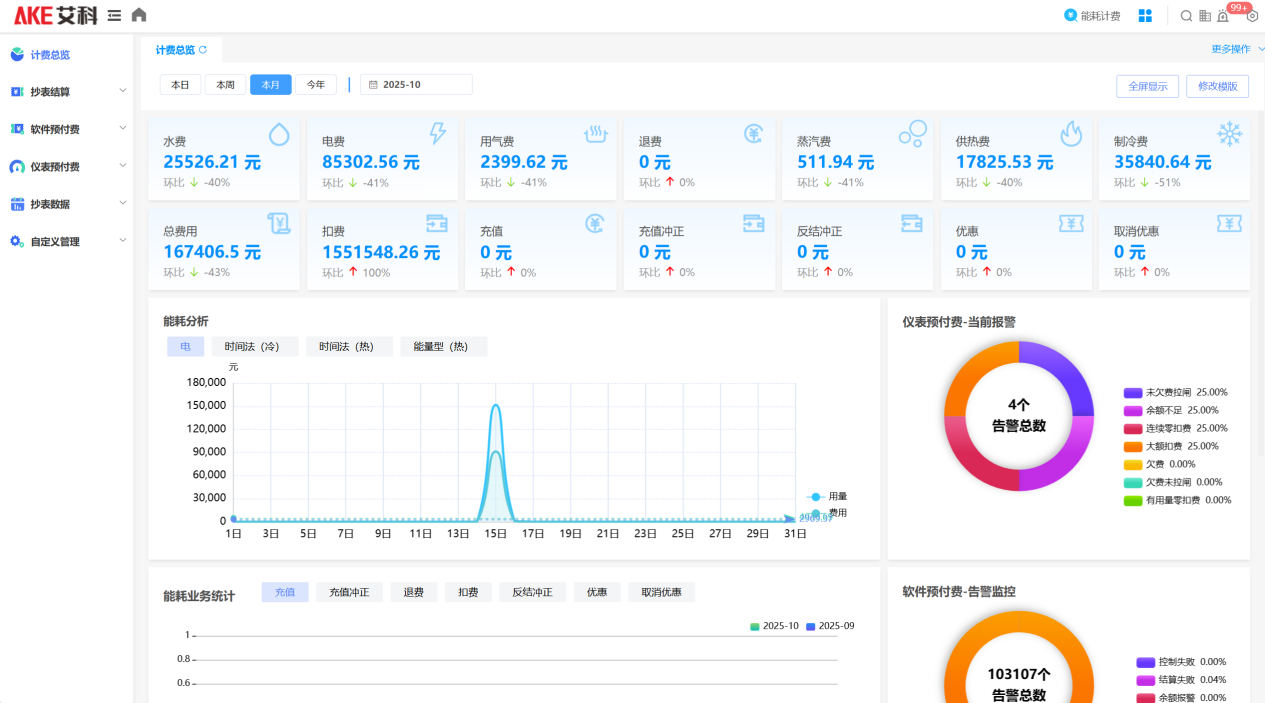The image size is (1265, 703).
Task: Open the search magnifier icon
Action: coord(1186,16)
